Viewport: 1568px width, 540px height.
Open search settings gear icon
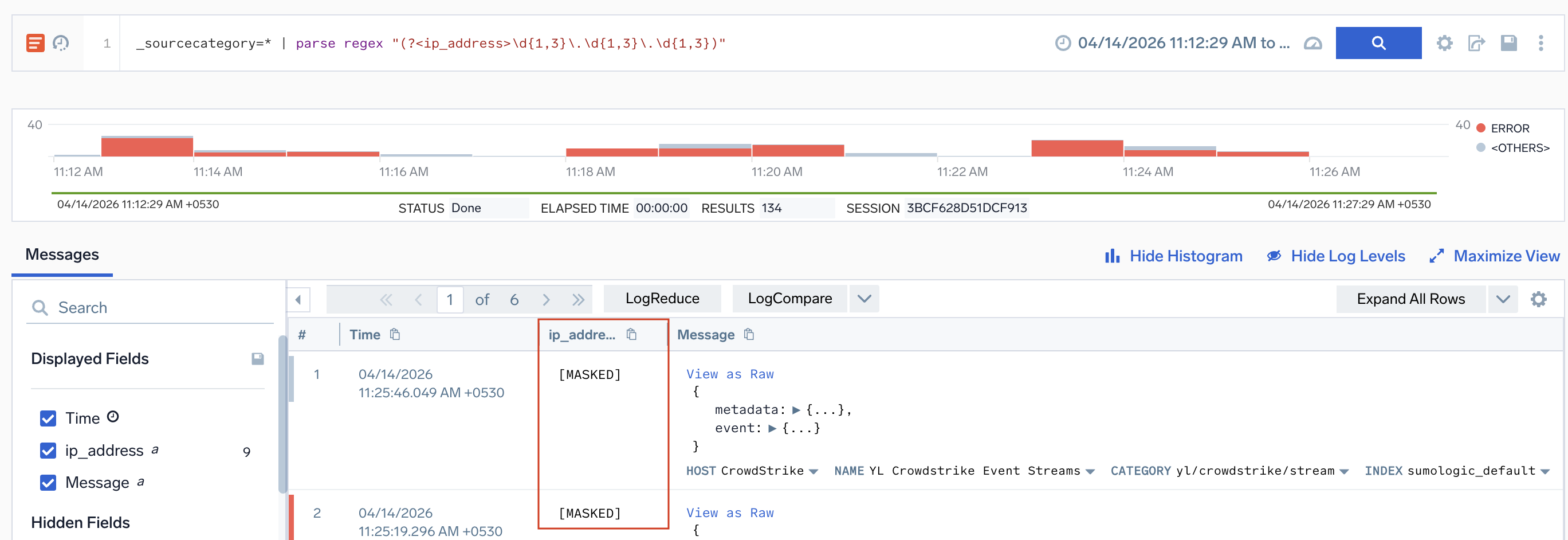(1444, 43)
